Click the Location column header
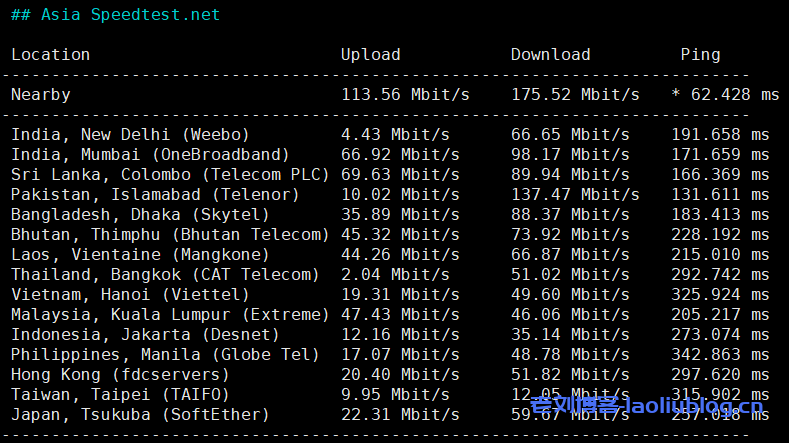789x443 pixels. coord(50,55)
